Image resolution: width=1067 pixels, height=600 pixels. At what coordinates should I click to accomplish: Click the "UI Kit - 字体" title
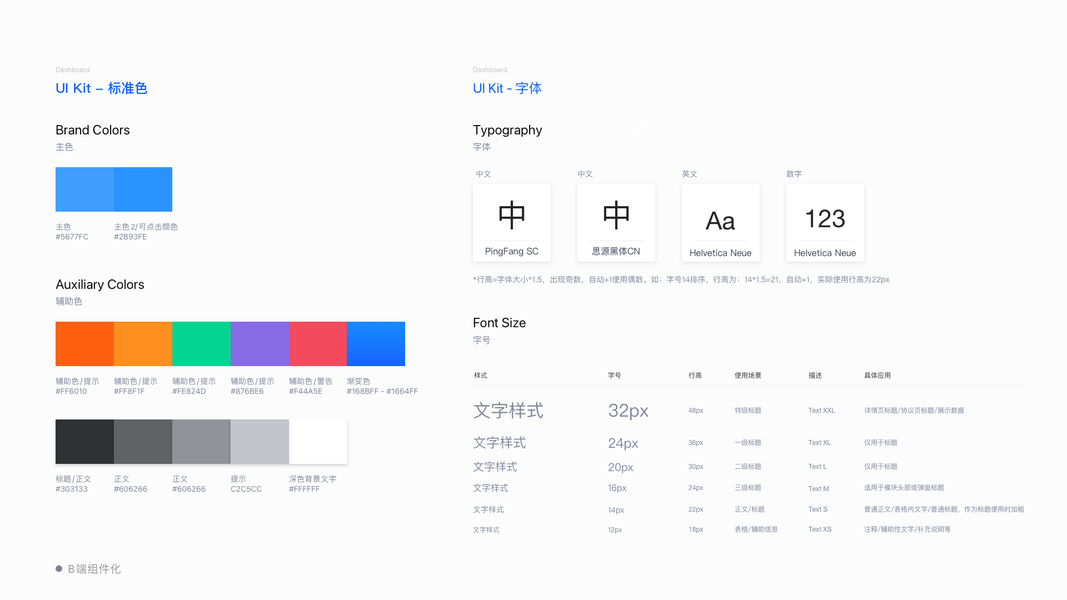(x=508, y=88)
